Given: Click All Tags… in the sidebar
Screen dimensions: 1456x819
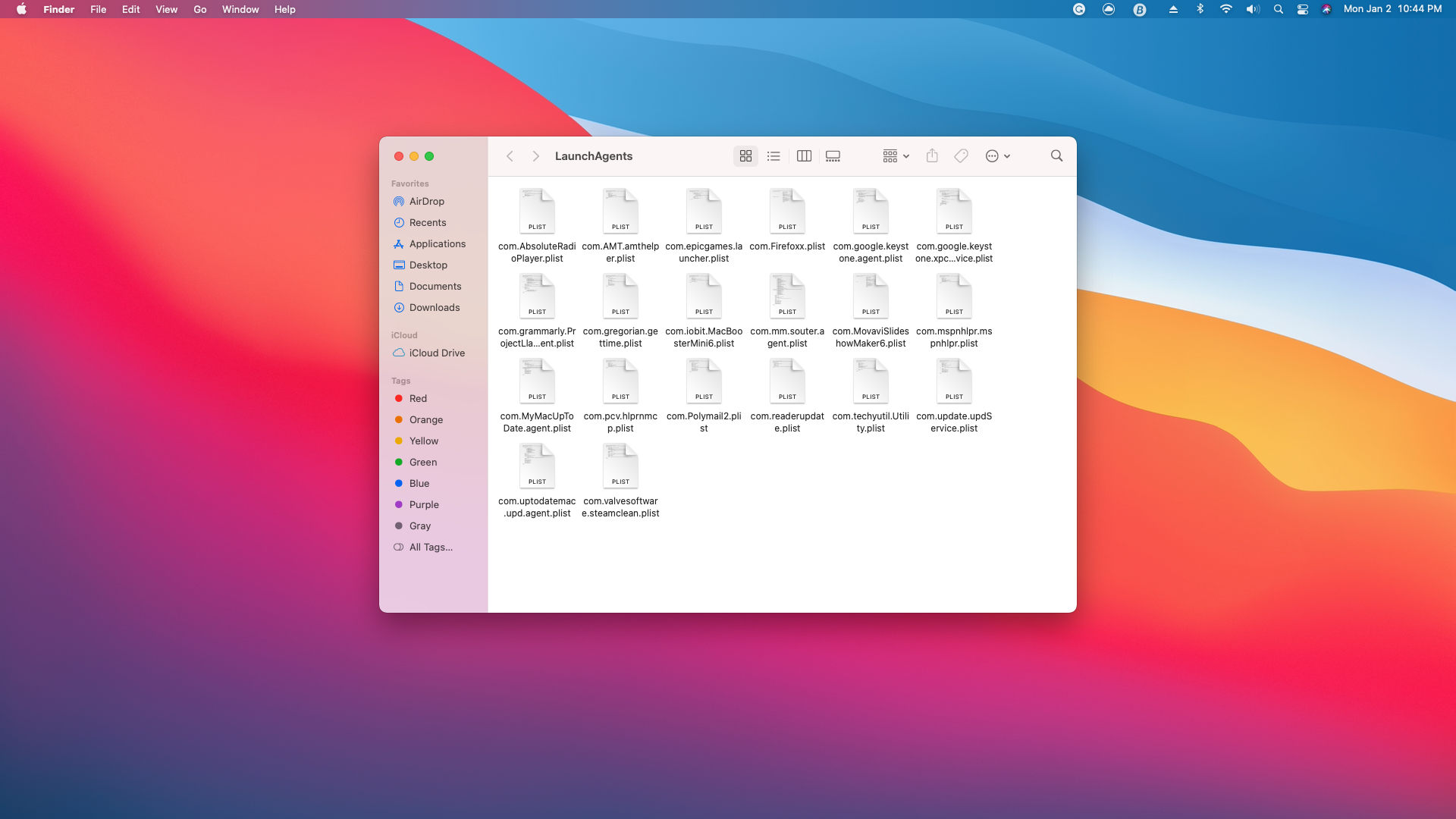Looking at the screenshot, I should click(430, 547).
